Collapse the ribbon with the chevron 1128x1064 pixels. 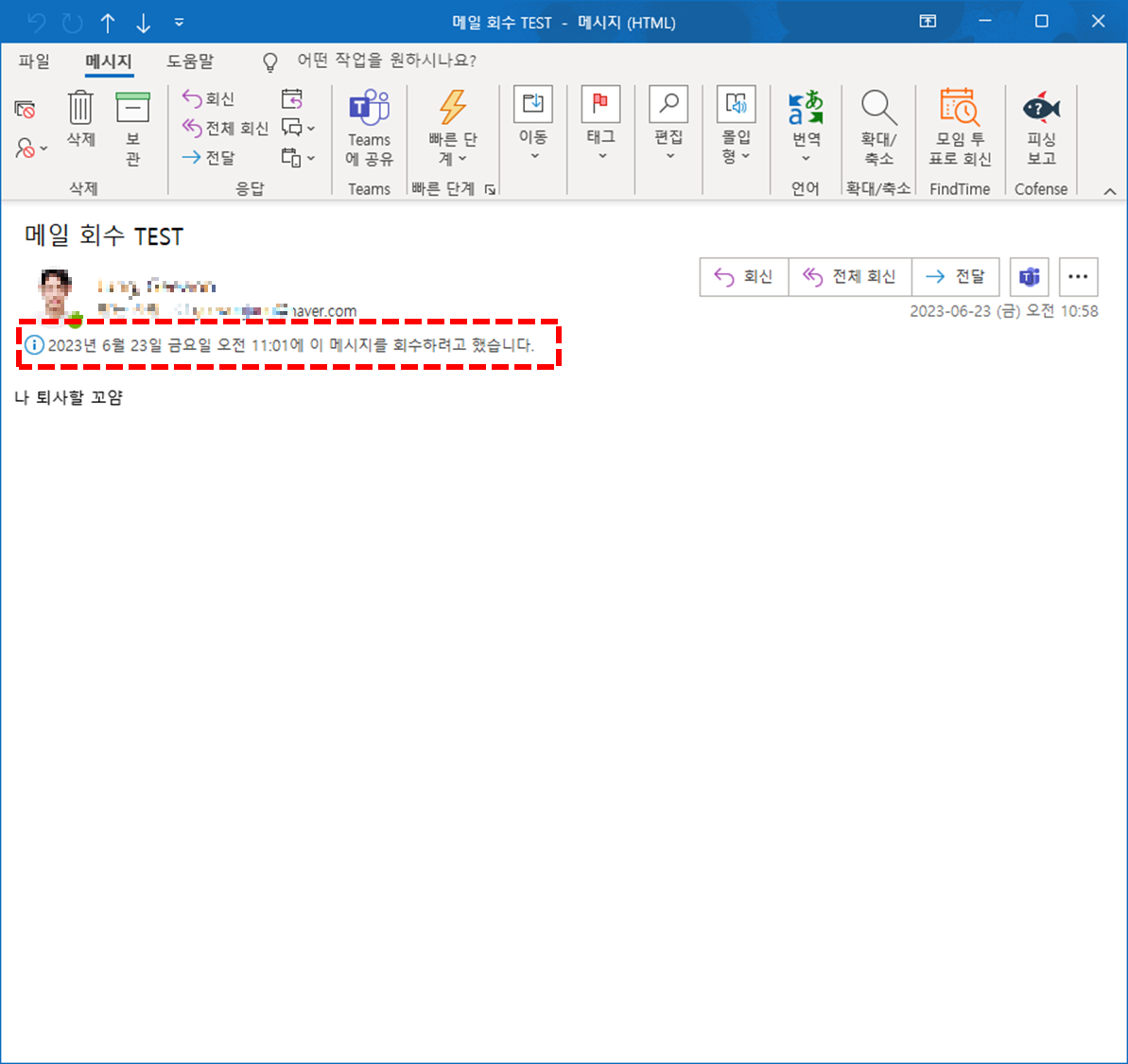[x=1109, y=190]
